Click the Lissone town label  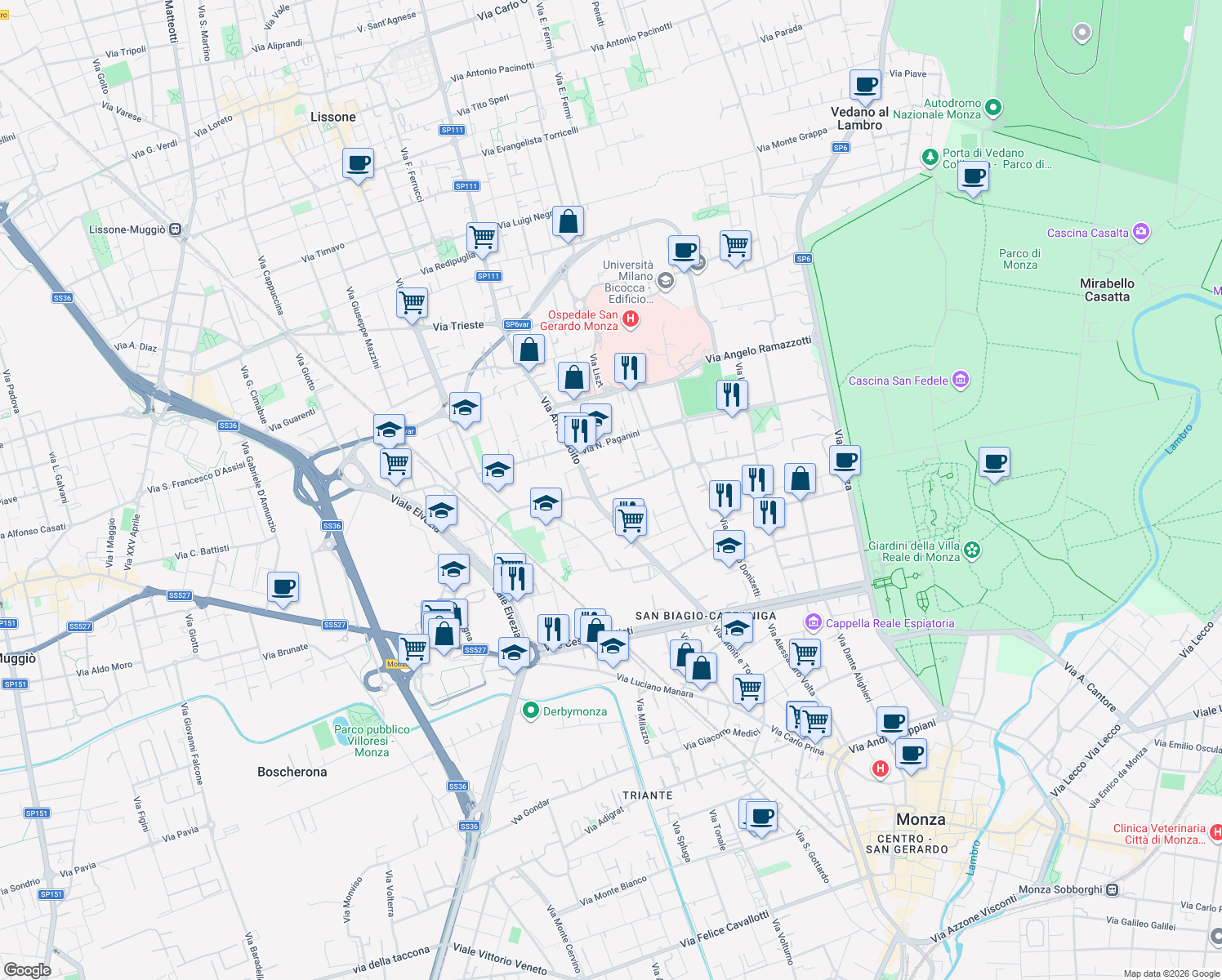[x=333, y=117]
